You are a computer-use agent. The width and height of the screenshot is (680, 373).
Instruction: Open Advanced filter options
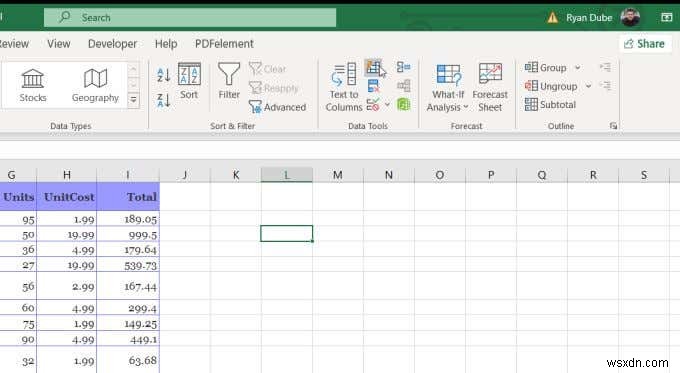(x=278, y=107)
